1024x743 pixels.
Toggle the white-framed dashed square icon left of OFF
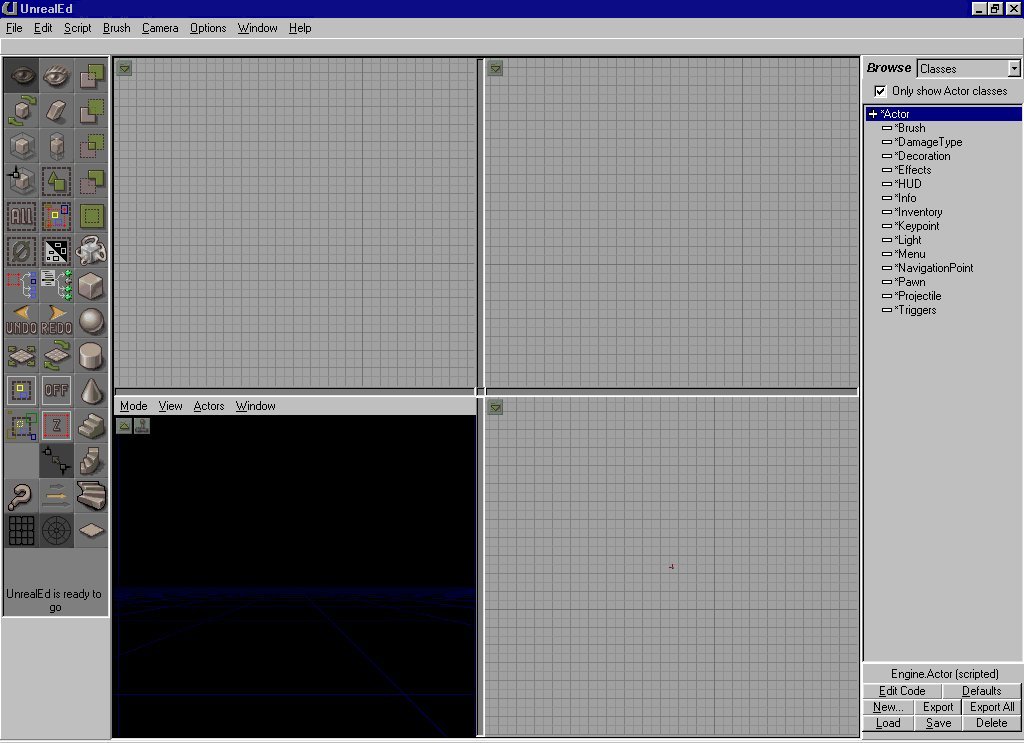point(22,392)
